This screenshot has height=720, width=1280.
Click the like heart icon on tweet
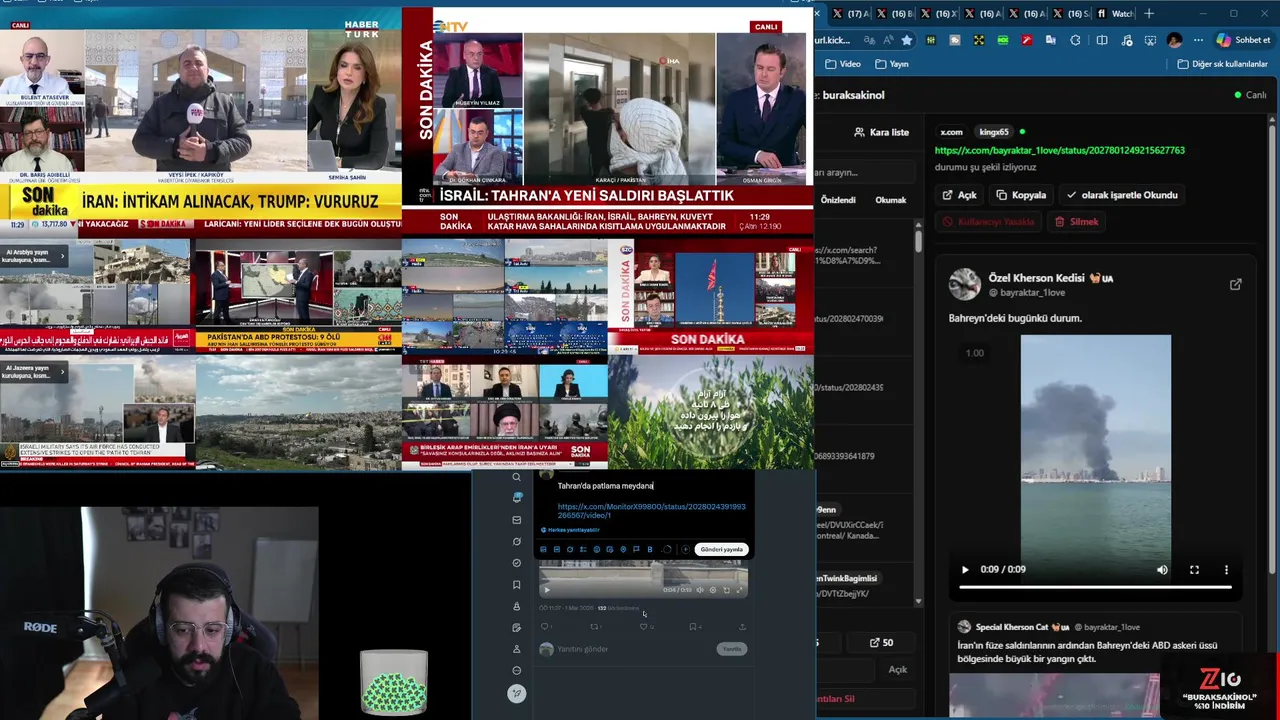coord(643,627)
